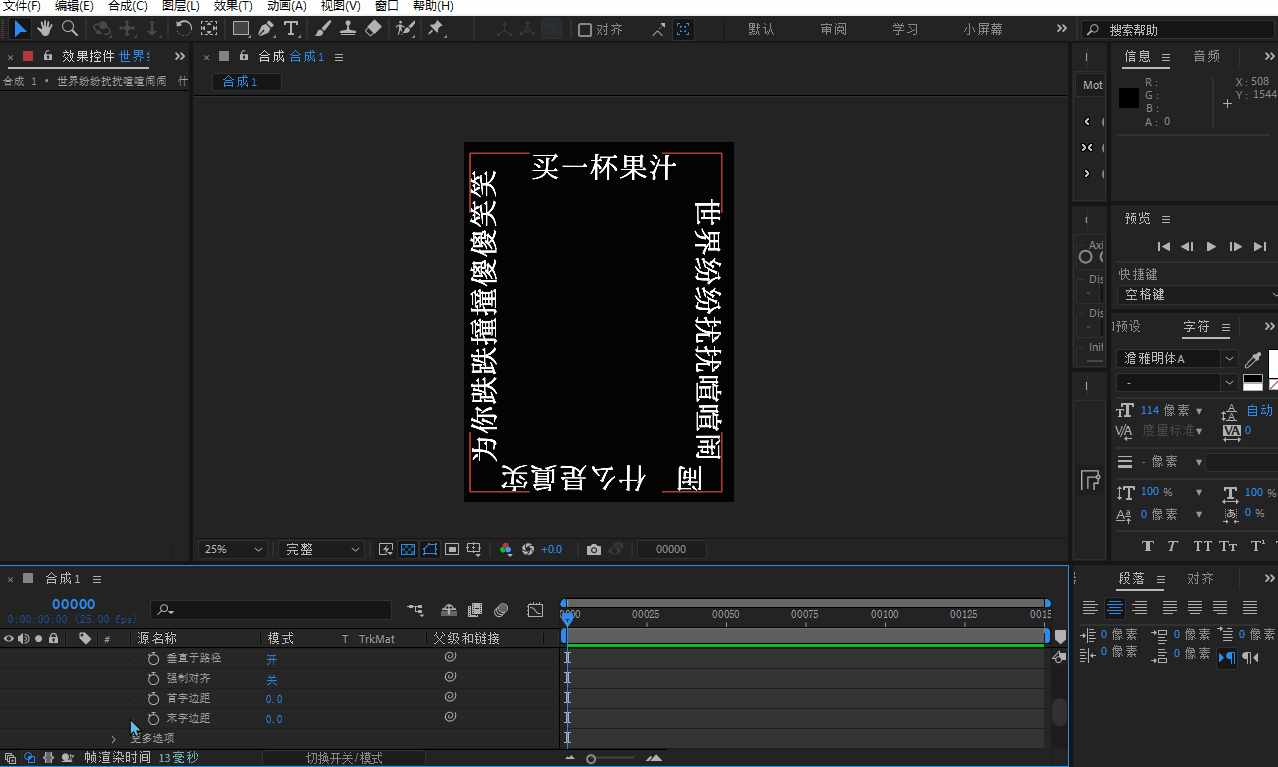Select the Hand tool in the toolbar
This screenshot has width=1278, height=767.
pos(44,28)
